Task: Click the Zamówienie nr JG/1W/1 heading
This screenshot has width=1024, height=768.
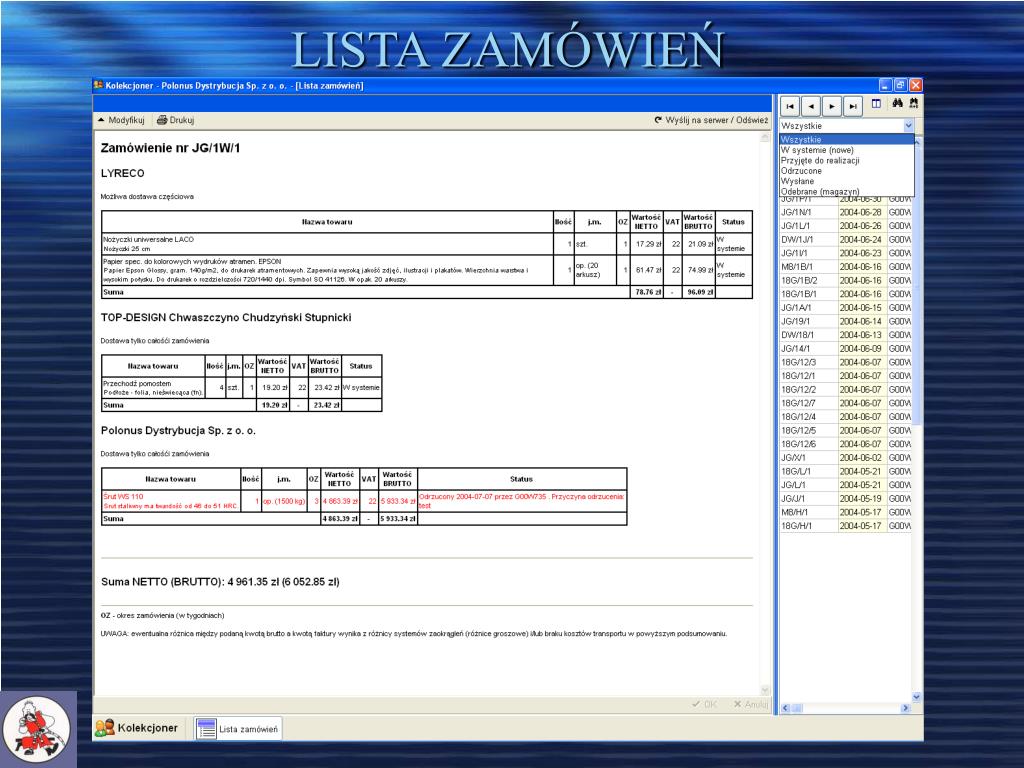Action: click(170, 148)
